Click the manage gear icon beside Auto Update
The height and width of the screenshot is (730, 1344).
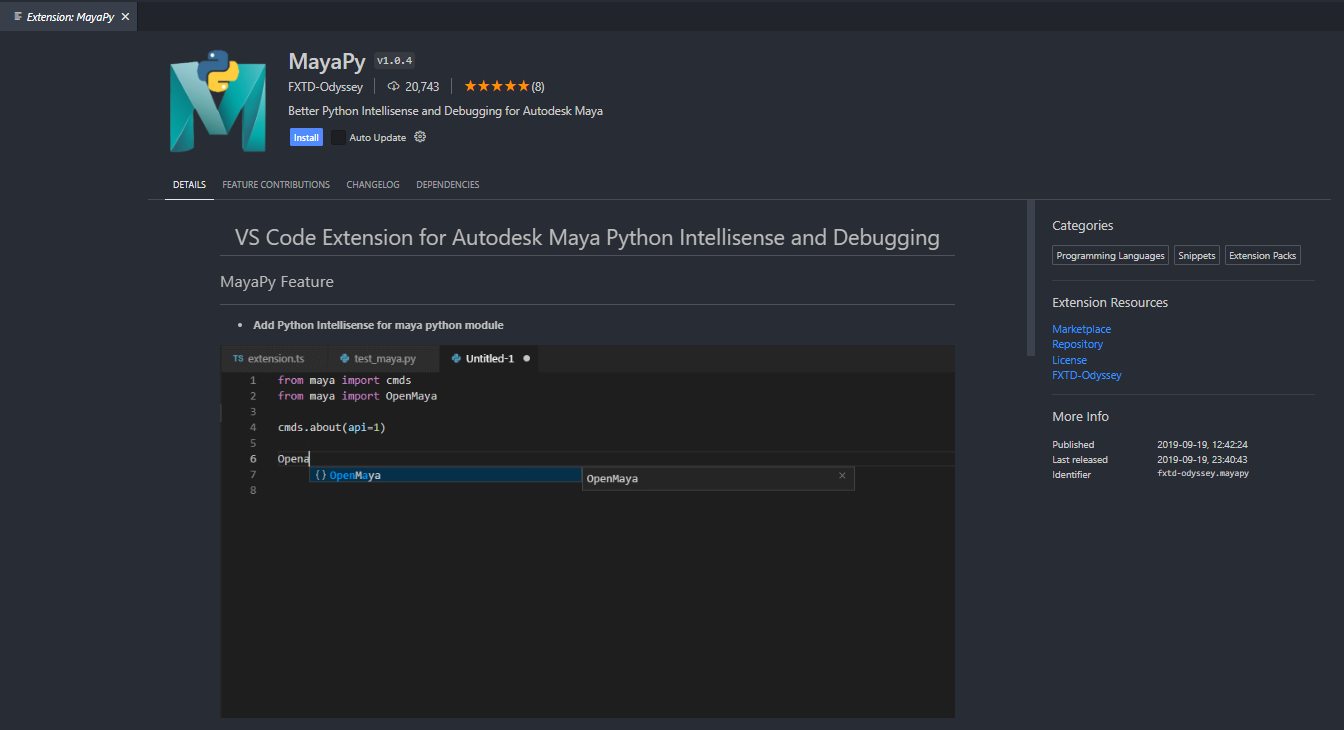(420, 137)
